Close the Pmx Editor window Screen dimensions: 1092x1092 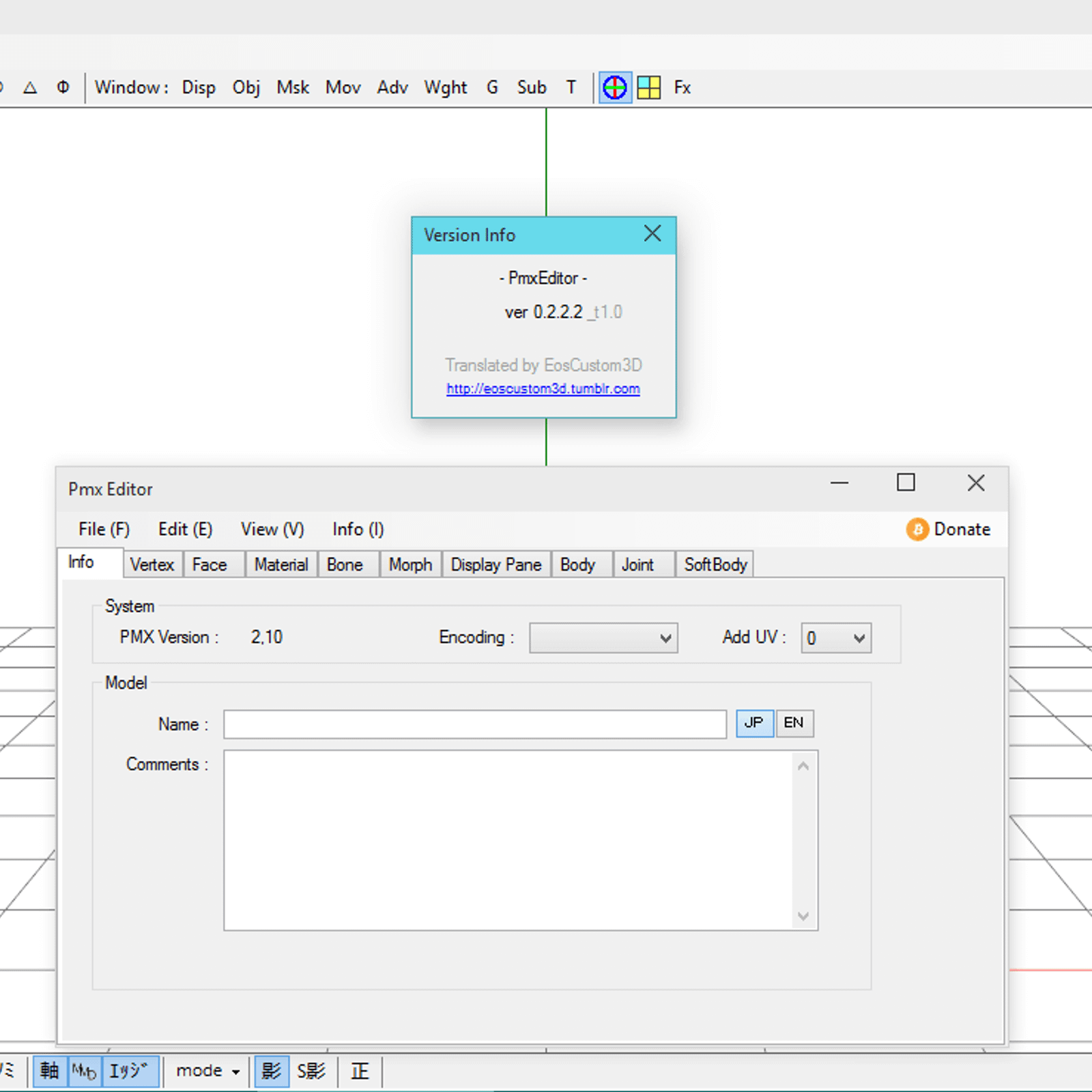(x=976, y=483)
